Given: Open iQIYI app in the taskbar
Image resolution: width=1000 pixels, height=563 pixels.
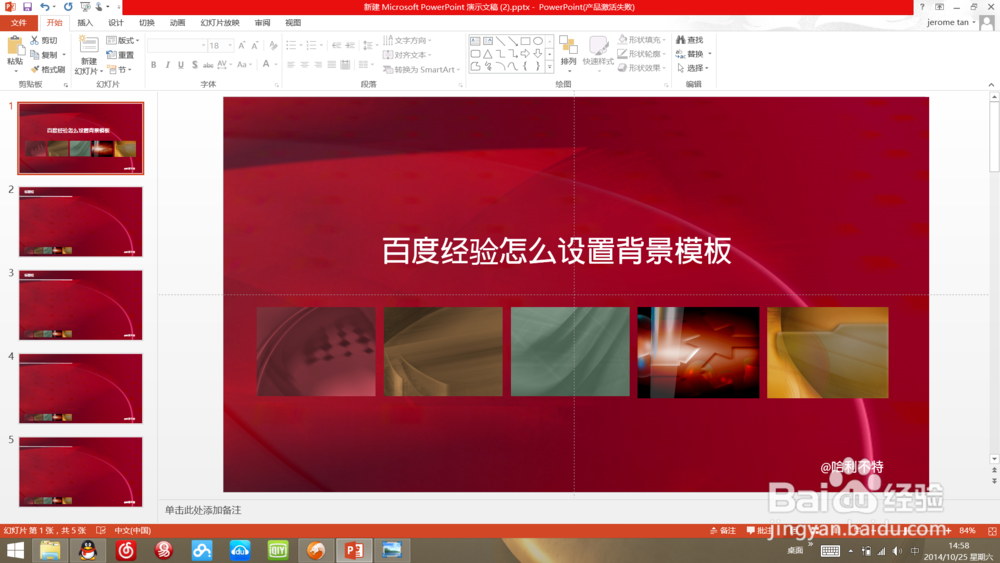Looking at the screenshot, I should pyautogui.click(x=277, y=550).
